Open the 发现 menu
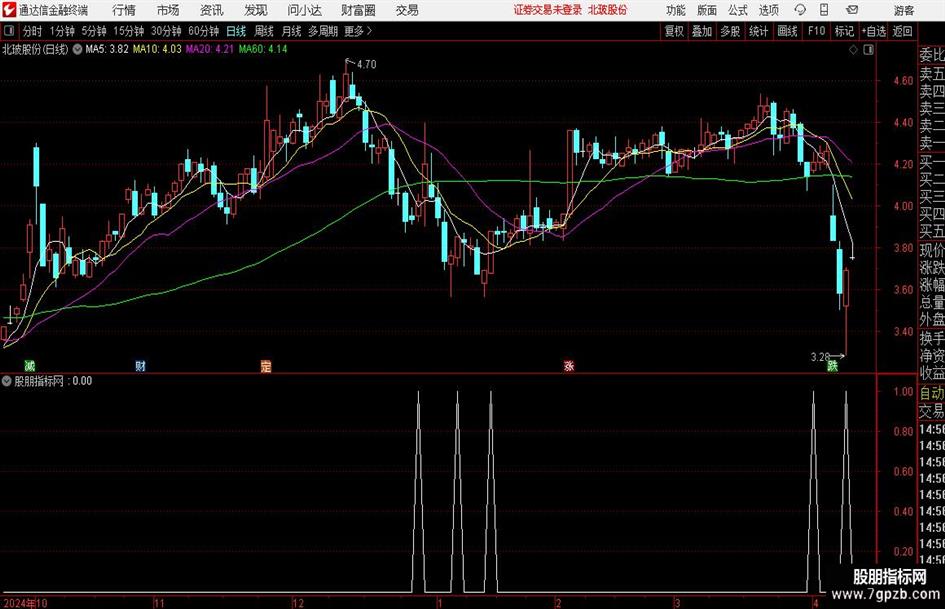The image size is (945, 609). pos(256,10)
